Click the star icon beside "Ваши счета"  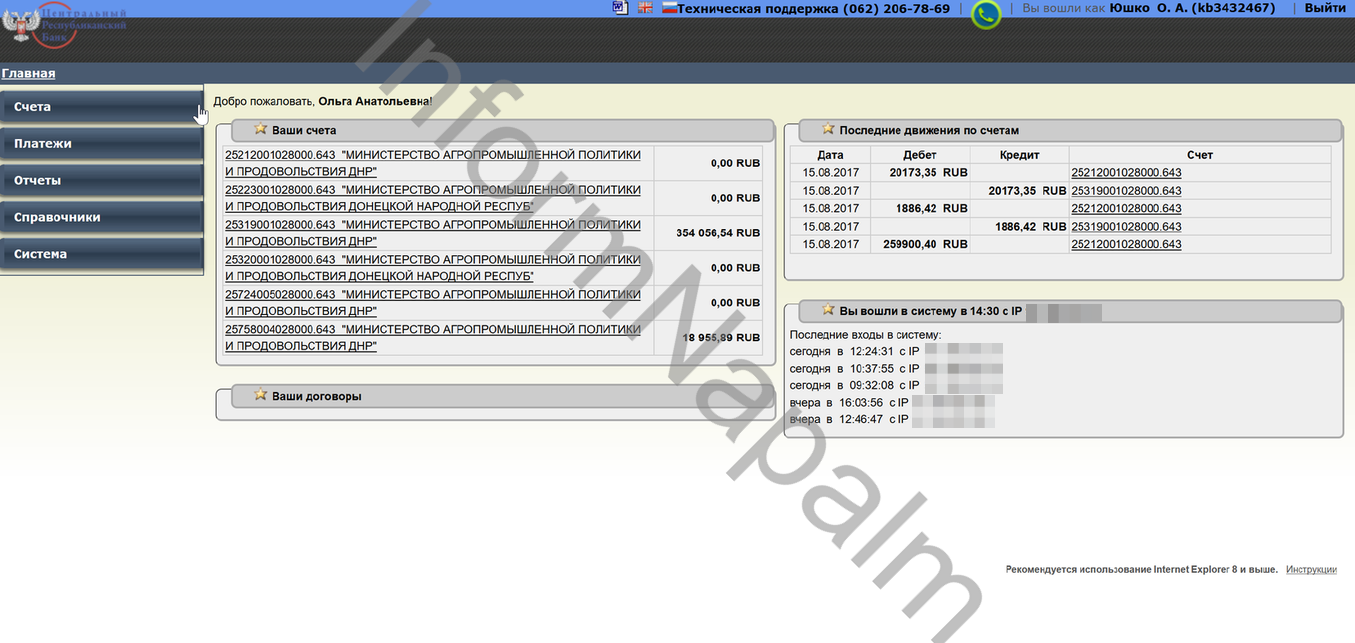pyautogui.click(x=260, y=129)
